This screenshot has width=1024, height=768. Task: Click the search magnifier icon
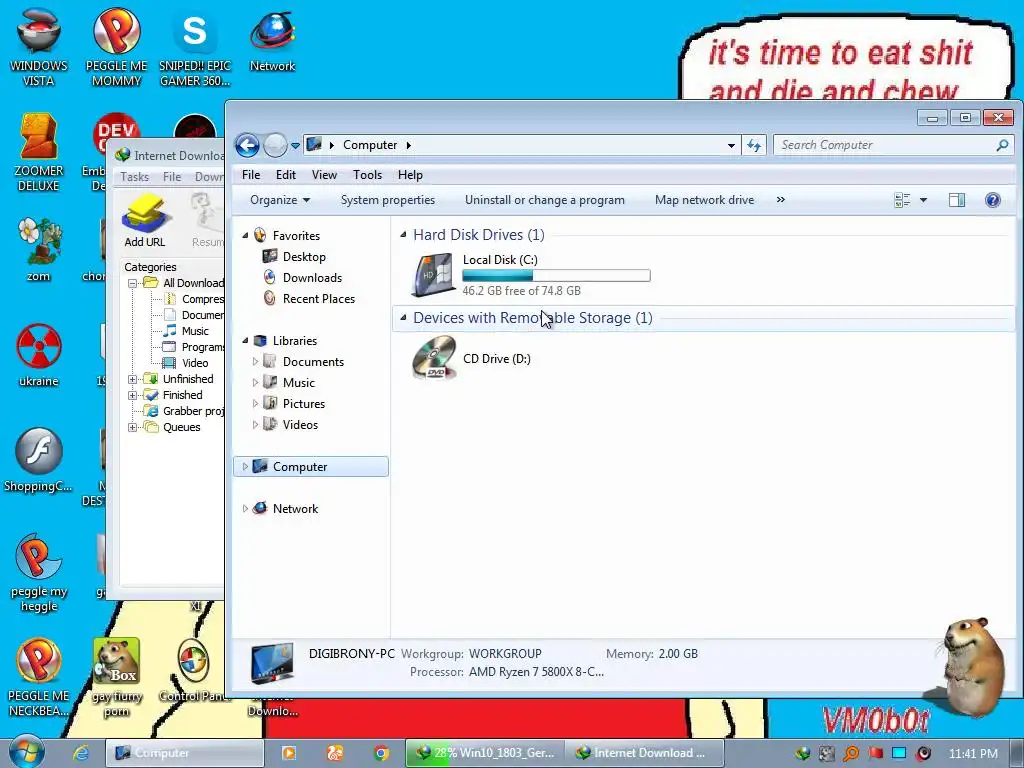(x=1002, y=145)
